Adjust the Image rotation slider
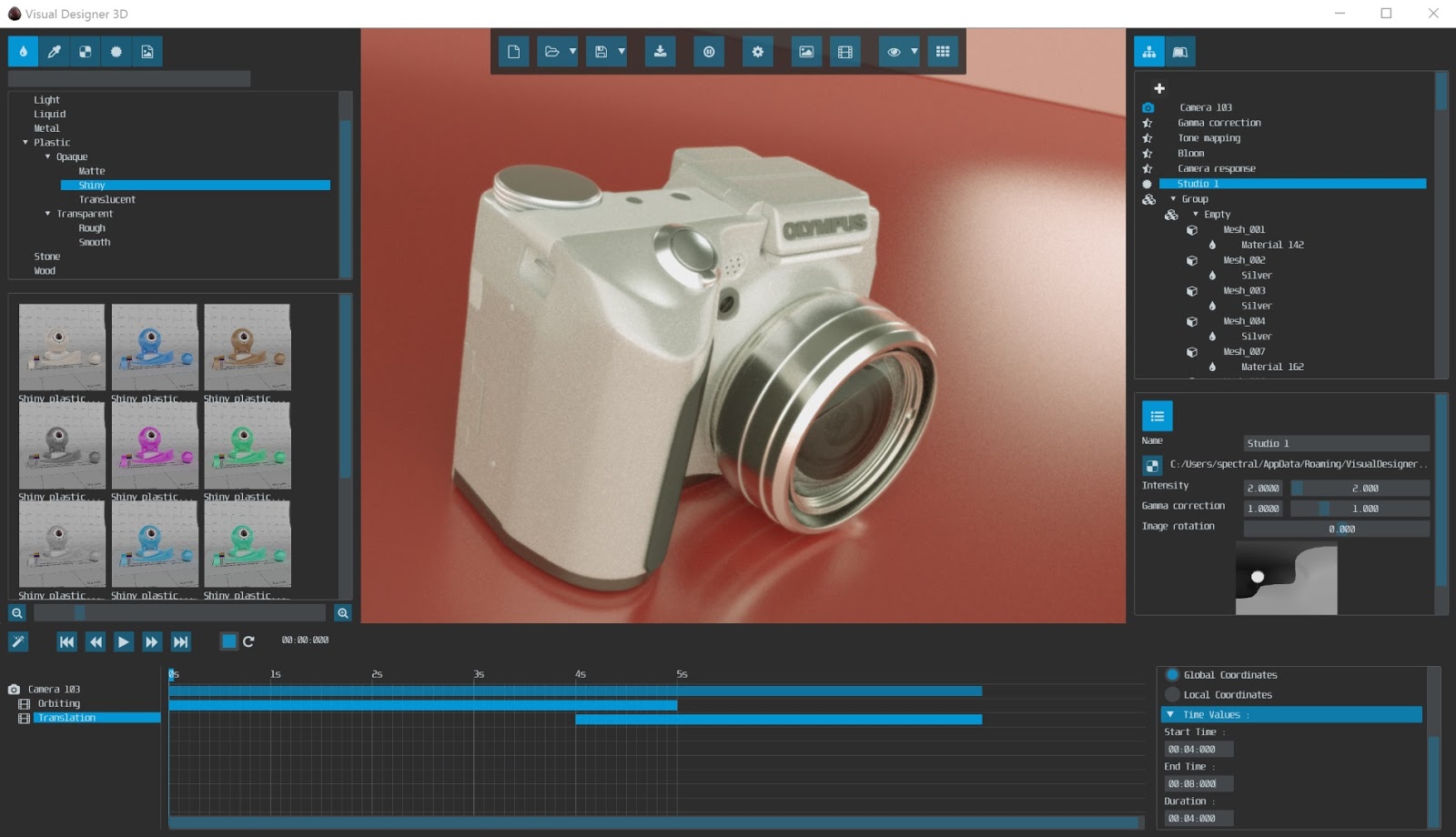This screenshot has width=1456, height=837. (1337, 529)
